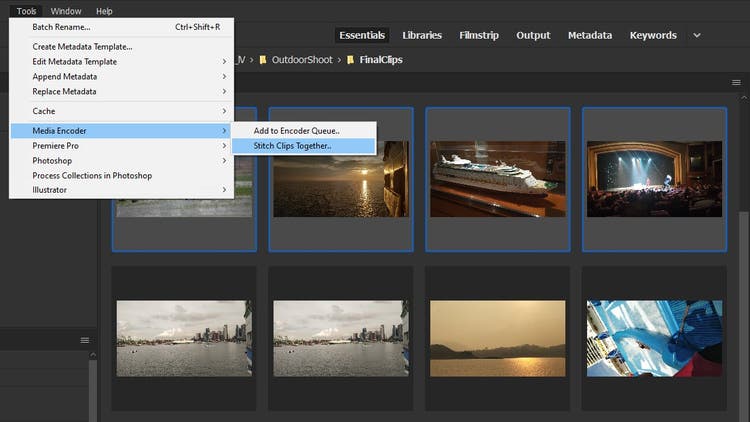Click Stitch Clips Together option
This screenshot has height=422, width=750.
point(304,146)
